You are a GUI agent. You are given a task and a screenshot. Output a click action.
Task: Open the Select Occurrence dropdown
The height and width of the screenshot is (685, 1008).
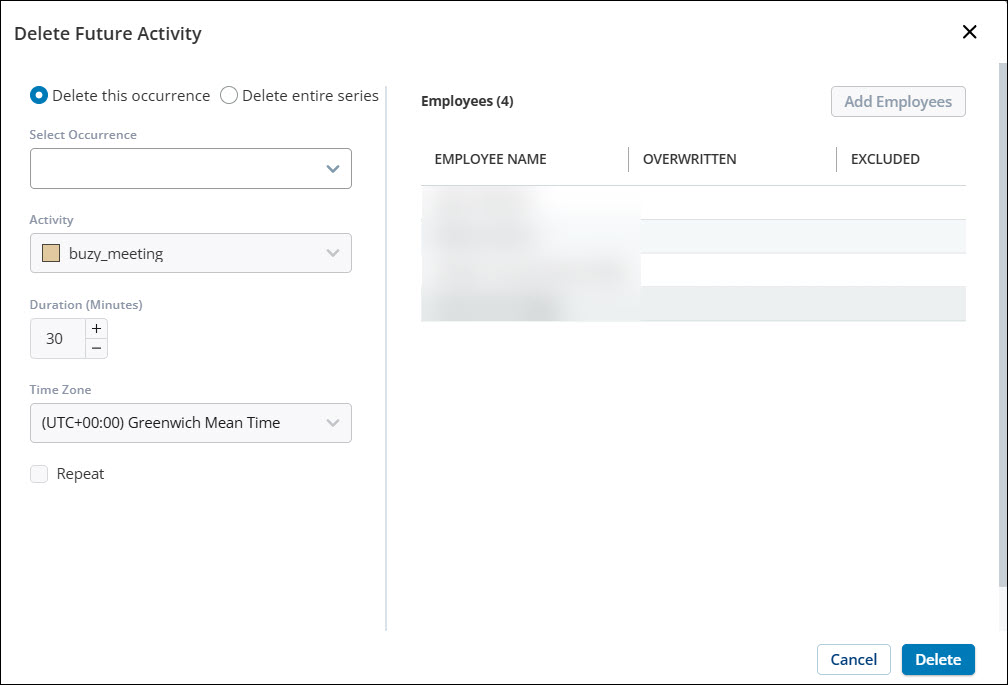[191, 169]
